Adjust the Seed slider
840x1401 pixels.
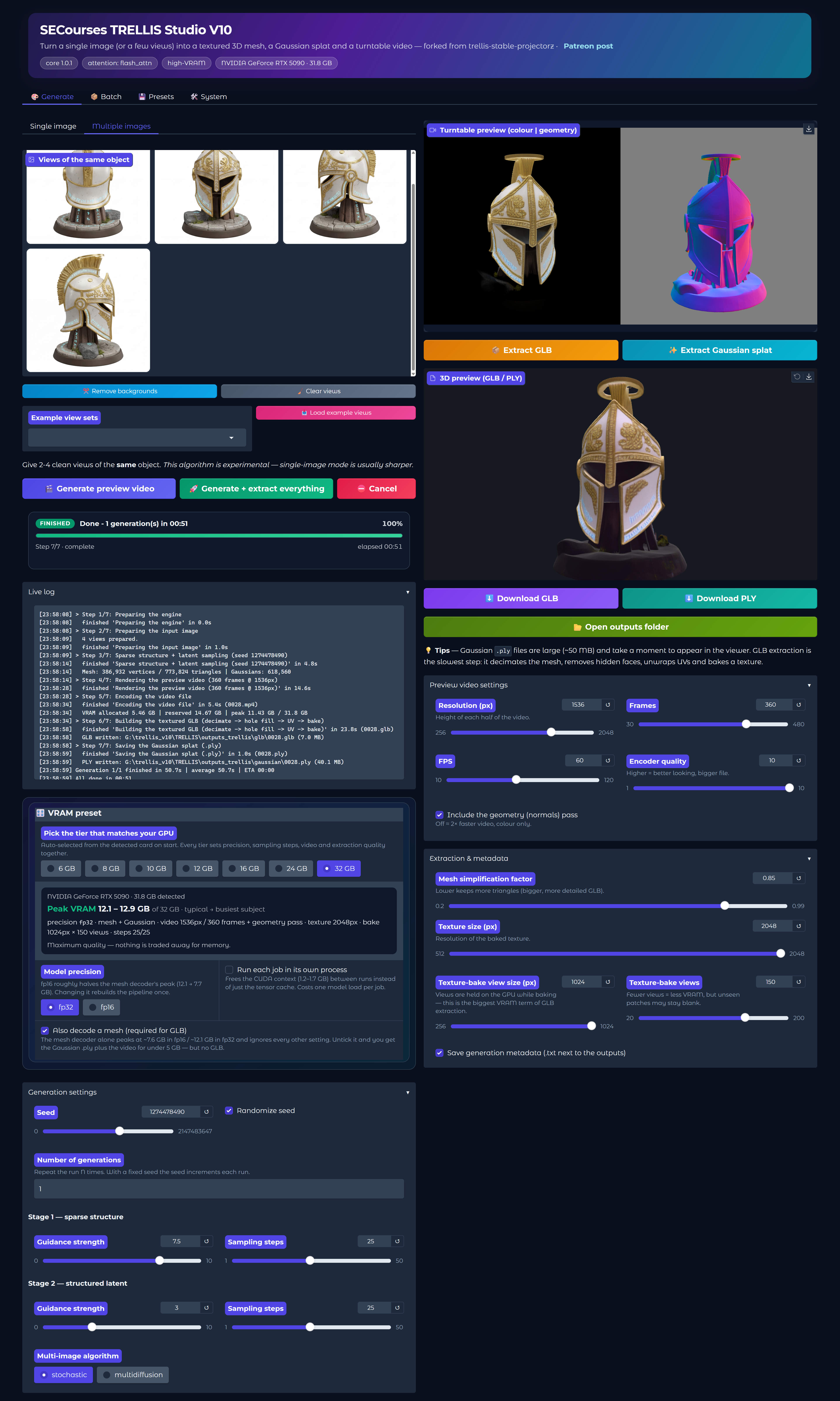(108, 1131)
